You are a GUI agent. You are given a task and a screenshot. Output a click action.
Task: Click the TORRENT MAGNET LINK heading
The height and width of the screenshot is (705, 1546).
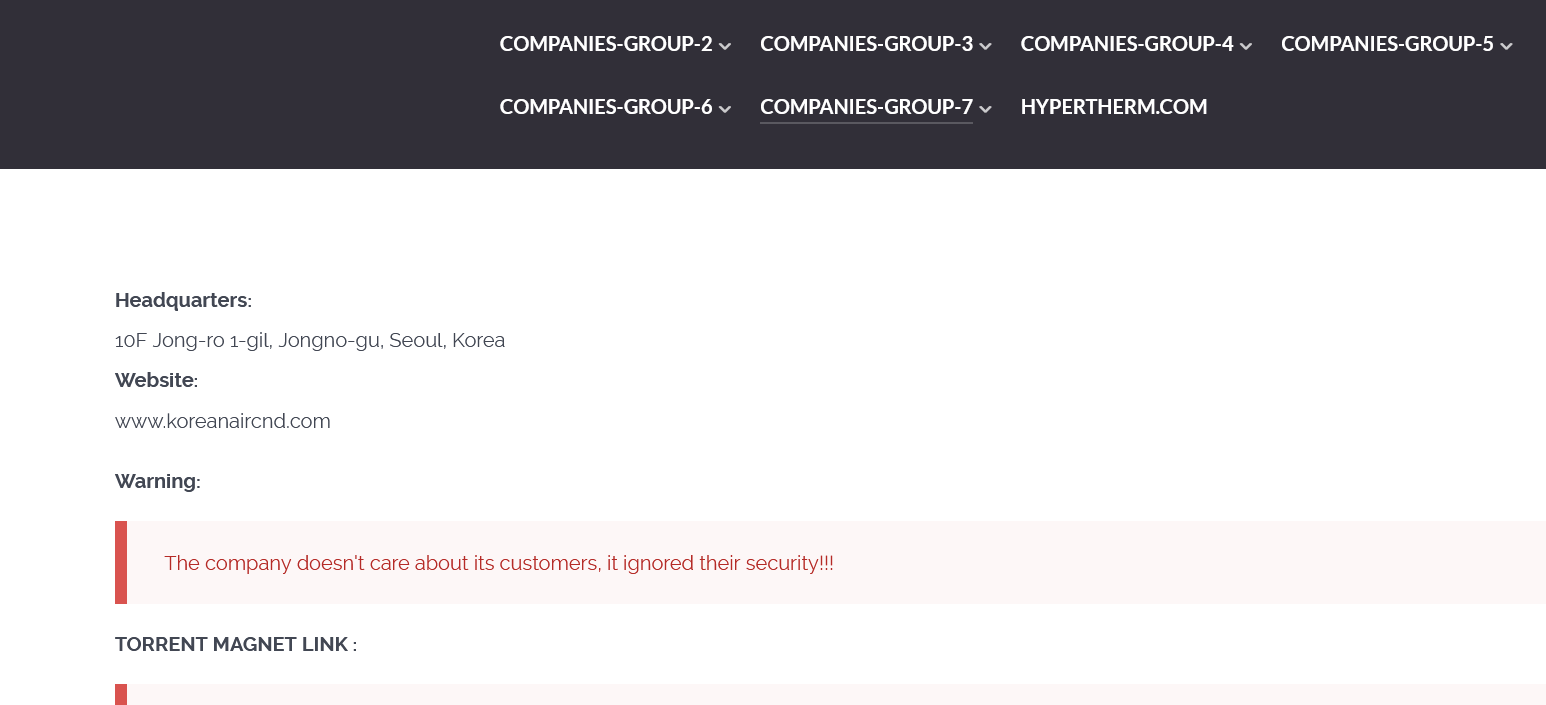[x=235, y=644]
